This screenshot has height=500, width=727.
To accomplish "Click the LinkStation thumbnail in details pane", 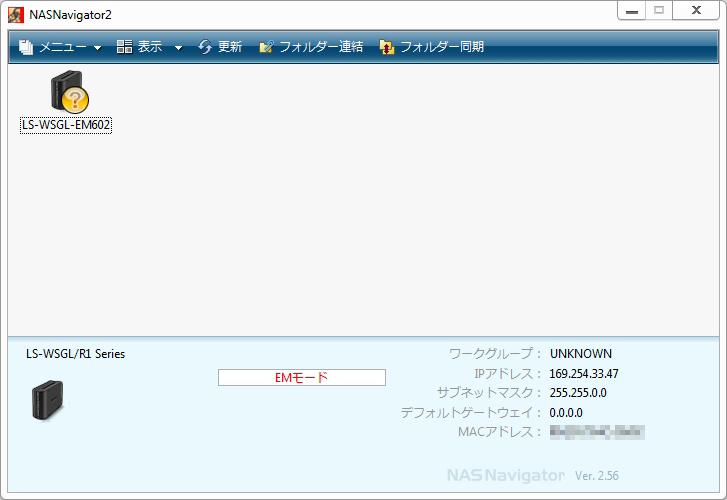I will pos(48,401).
